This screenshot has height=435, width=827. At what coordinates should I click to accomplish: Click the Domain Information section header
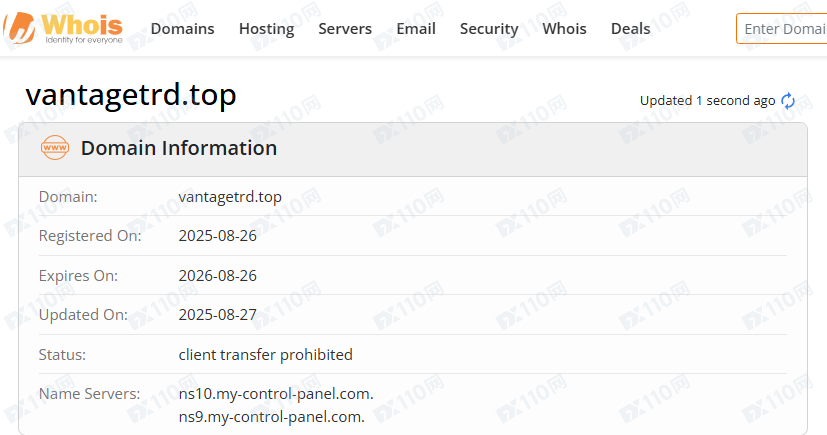179,148
